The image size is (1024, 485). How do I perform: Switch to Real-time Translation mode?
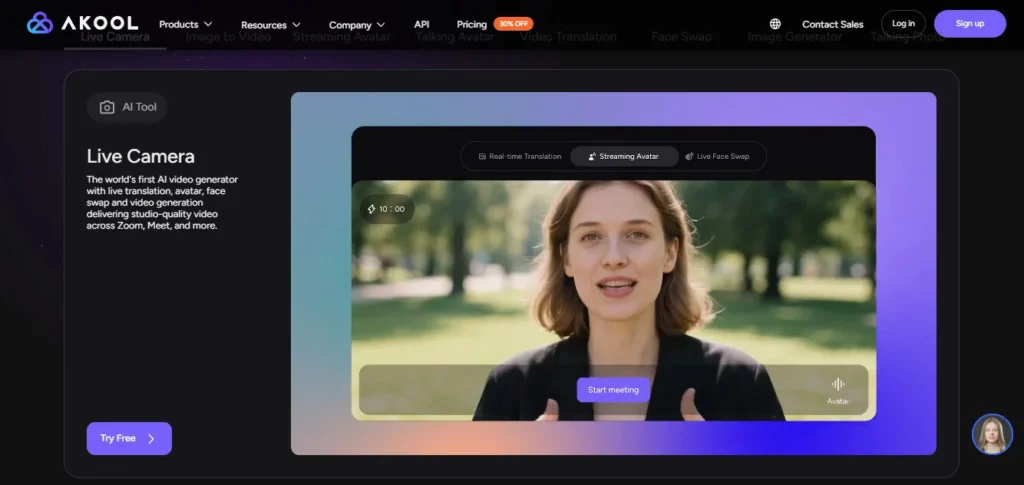pos(519,157)
